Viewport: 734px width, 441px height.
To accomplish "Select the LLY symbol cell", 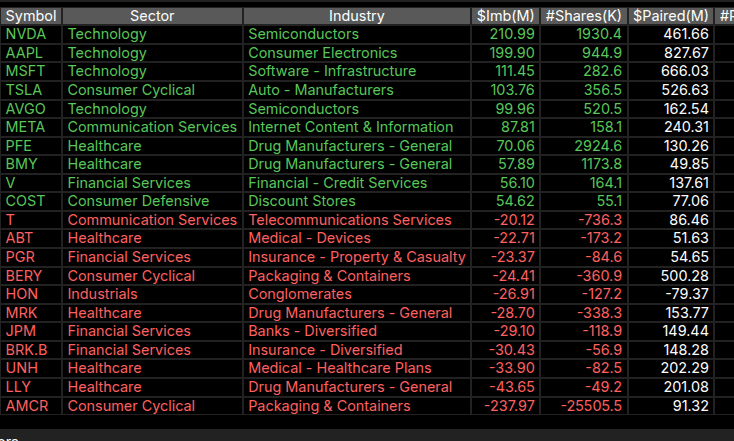I will (x=31, y=387).
